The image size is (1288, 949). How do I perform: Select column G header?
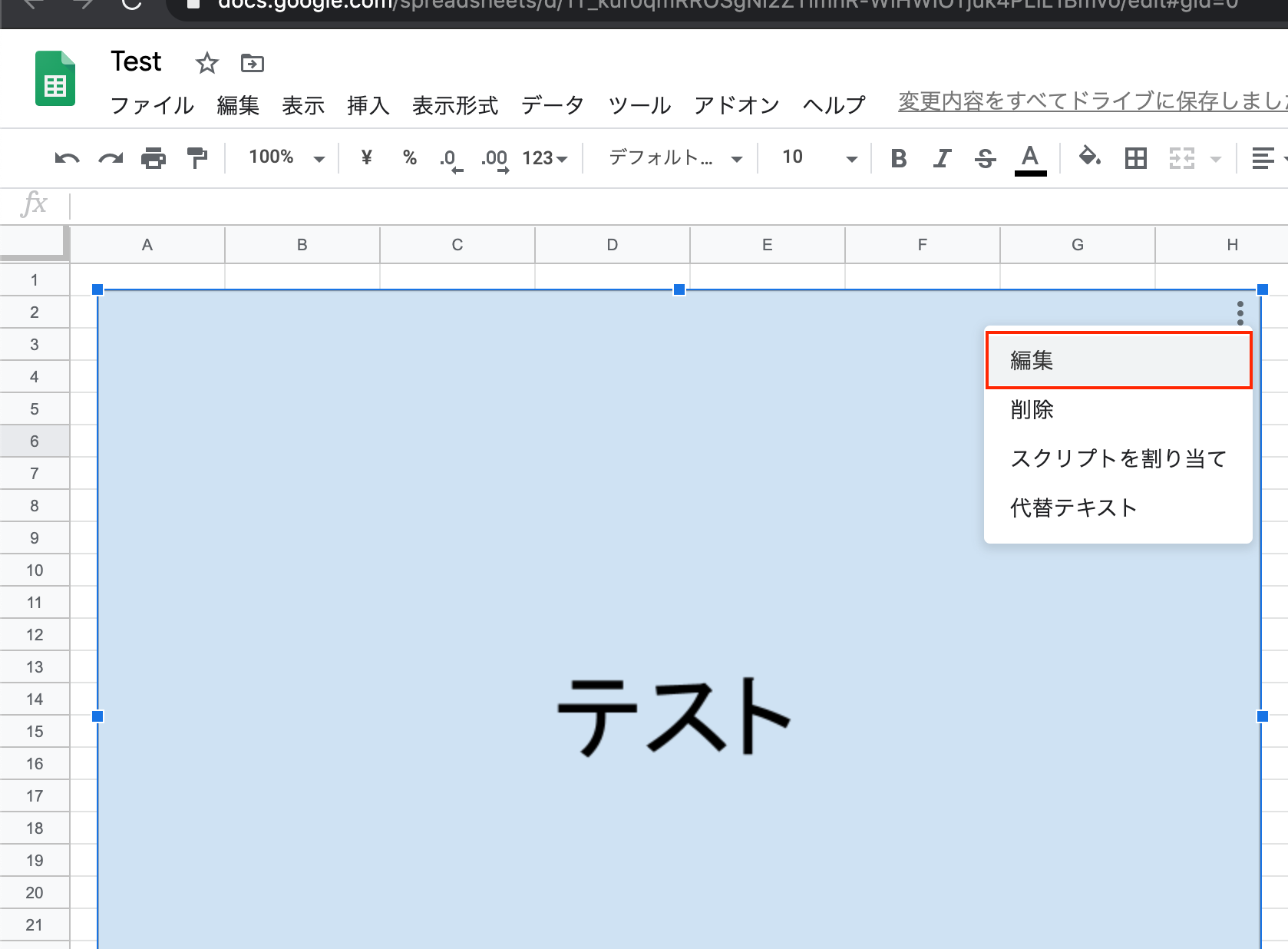pyautogui.click(x=1078, y=245)
